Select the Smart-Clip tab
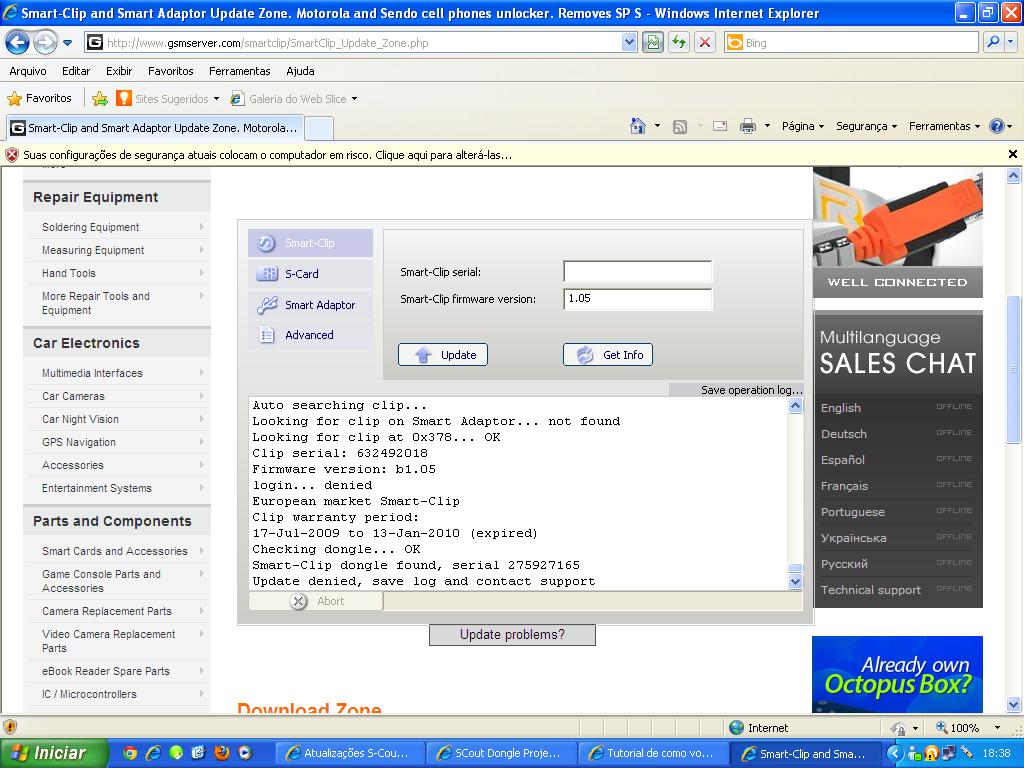This screenshot has height=768, width=1024. pos(310,243)
